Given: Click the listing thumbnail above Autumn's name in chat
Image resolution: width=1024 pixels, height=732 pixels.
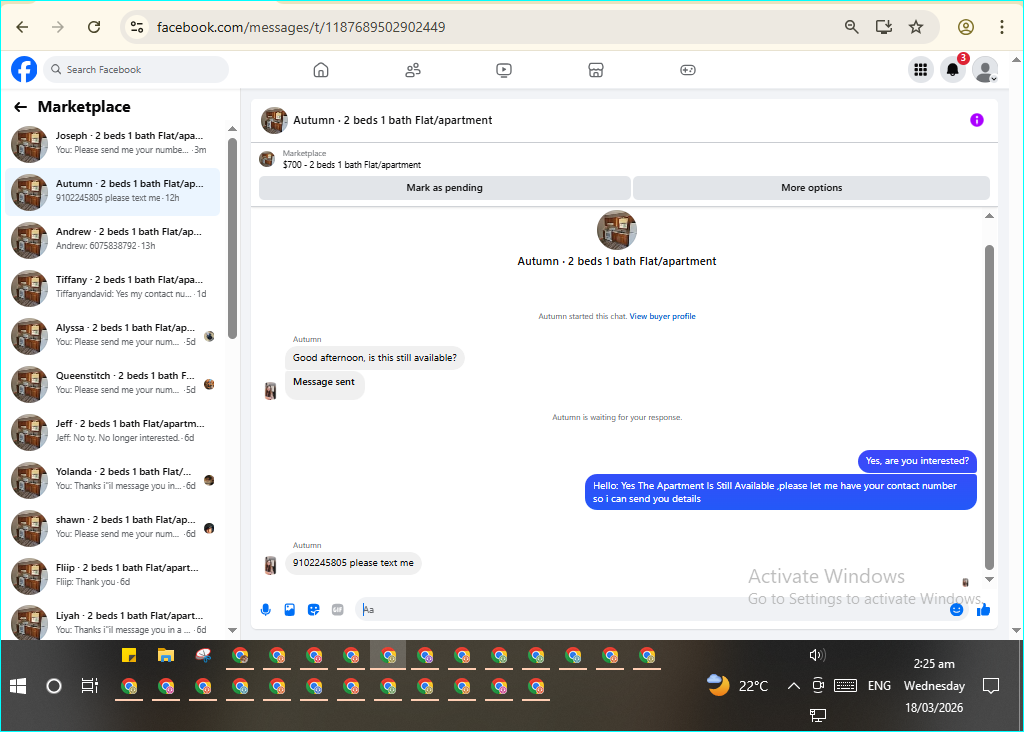Looking at the screenshot, I should pos(616,230).
